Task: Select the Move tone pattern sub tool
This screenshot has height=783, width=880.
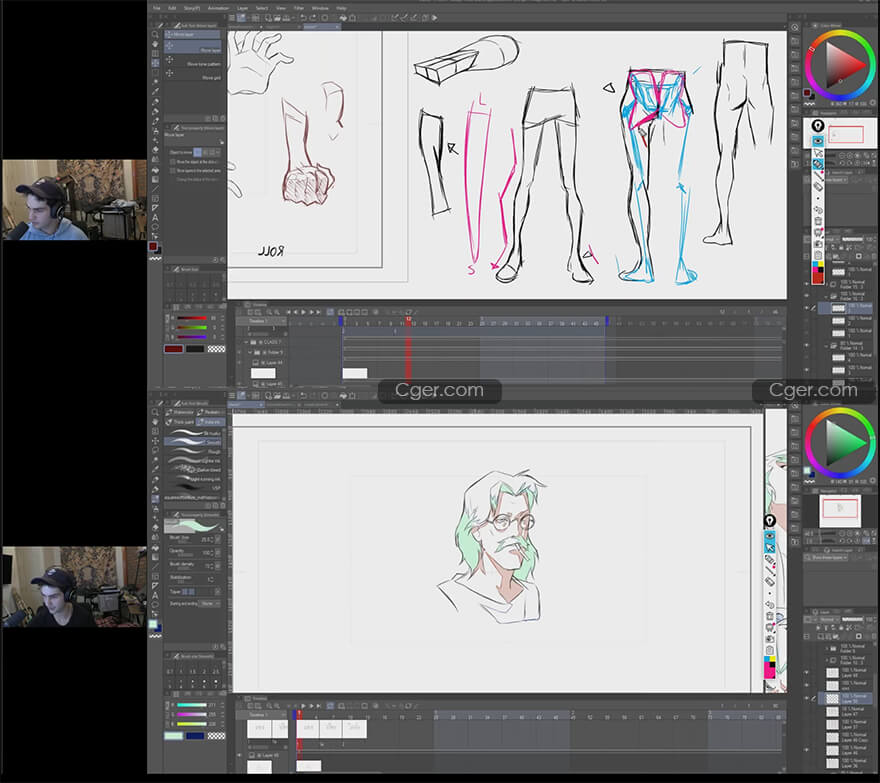Action: 205,63
